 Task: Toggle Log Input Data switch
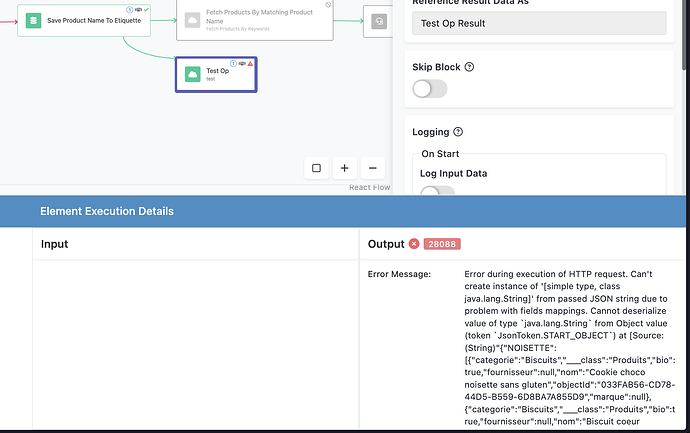coord(436,192)
